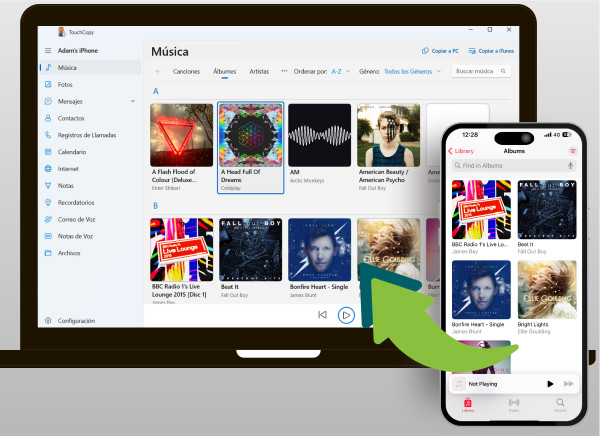
Task: Click the Notas icon in sidebar
Action: (48, 185)
